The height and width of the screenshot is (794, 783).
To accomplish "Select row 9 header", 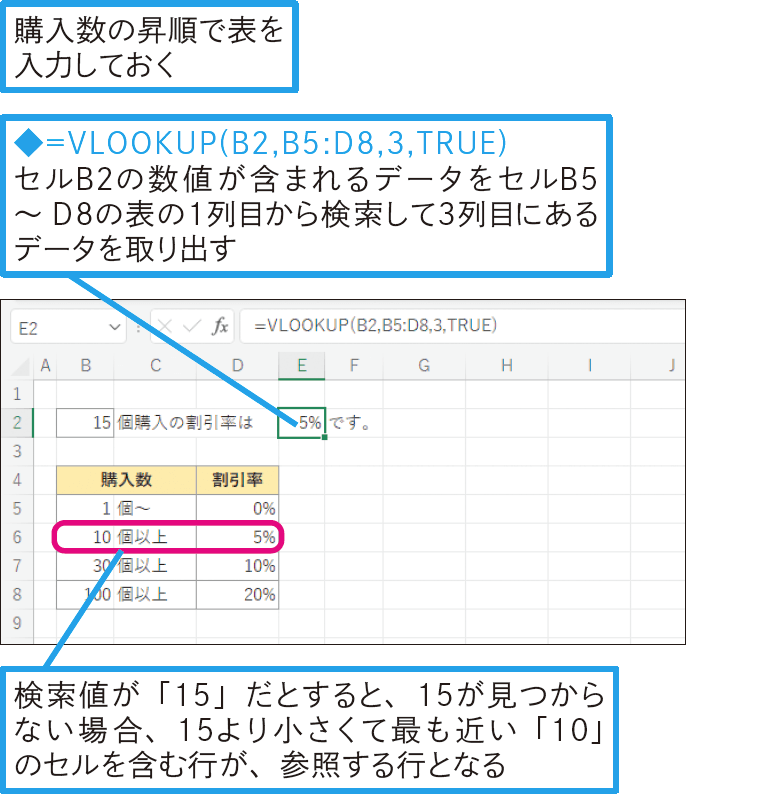I will [x=17, y=623].
